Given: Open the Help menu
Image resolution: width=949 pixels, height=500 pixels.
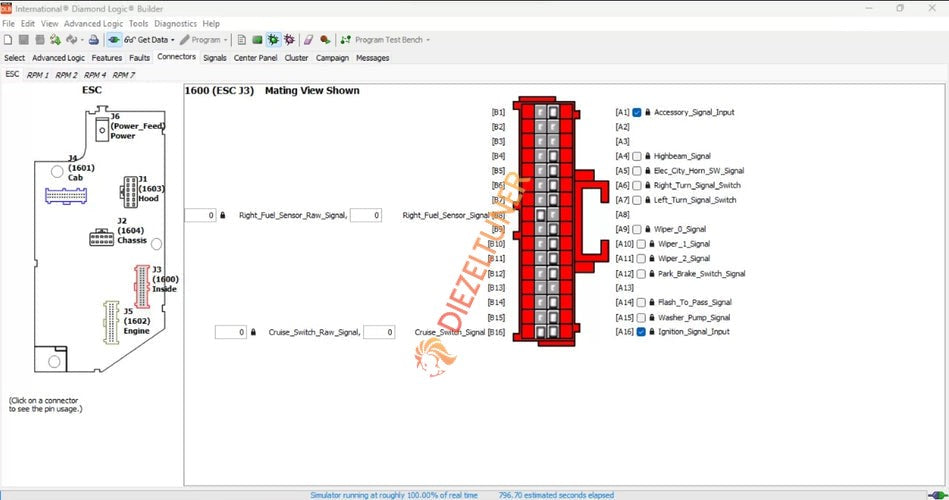Looking at the screenshot, I should click(x=211, y=24).
